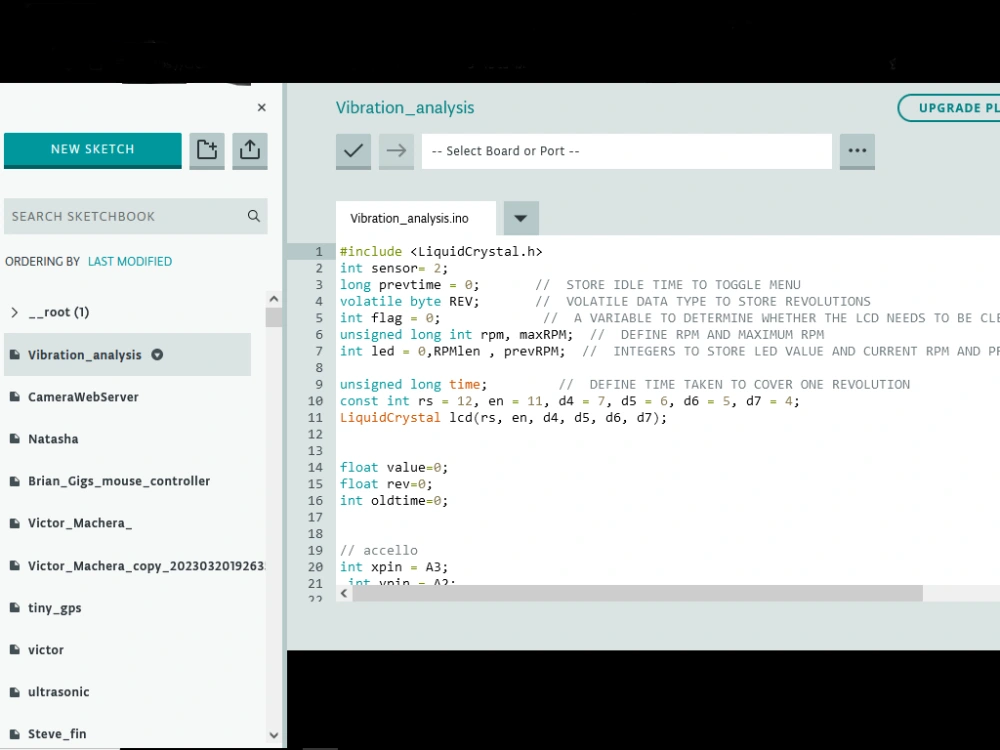Click the search magnifier in the sketchbook
This screenshot has height=750, width=1000.
pos(253,216)
